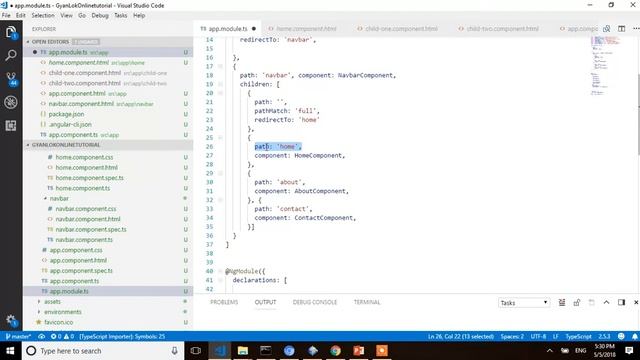The width and height of the screenshot is (640, 360).
Task: Click the Open Changes icon in editor toolbar
Action: pyautogui.click(x=607, y=29)
